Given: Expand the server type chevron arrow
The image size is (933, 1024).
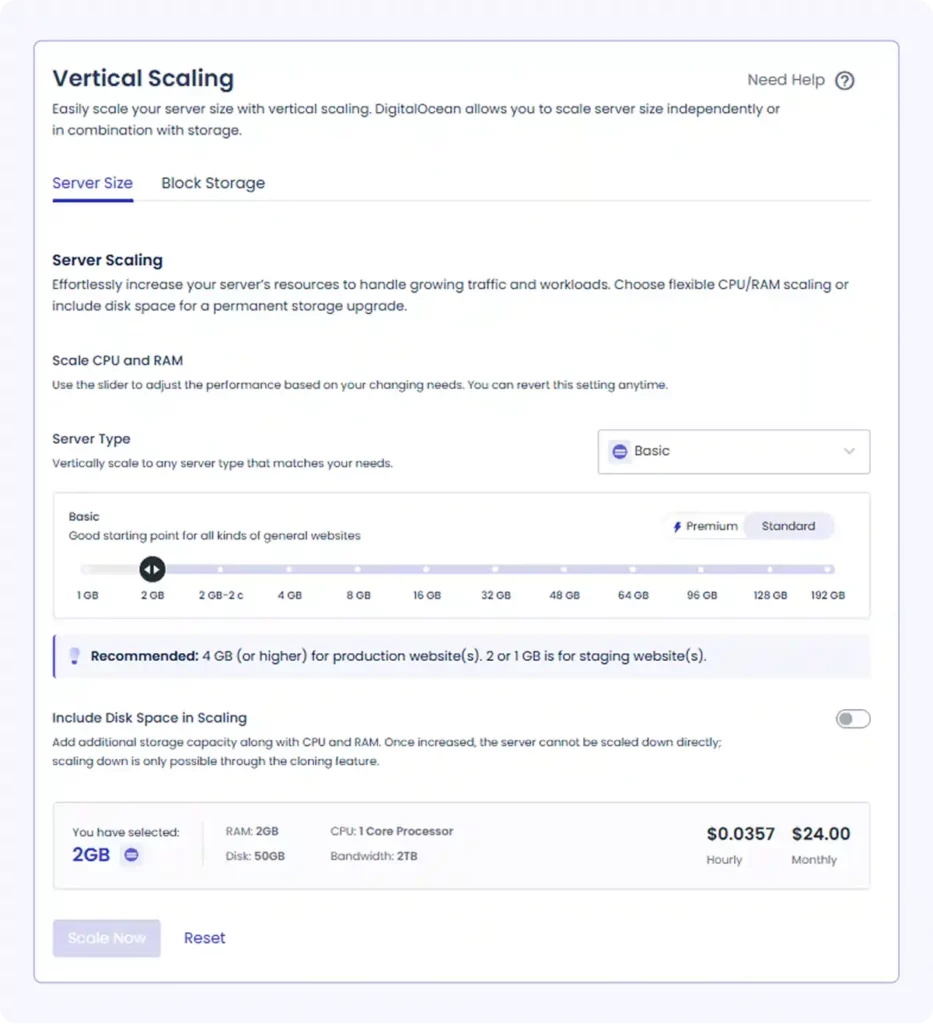Looking at the screenshot, I should [849, 451].
